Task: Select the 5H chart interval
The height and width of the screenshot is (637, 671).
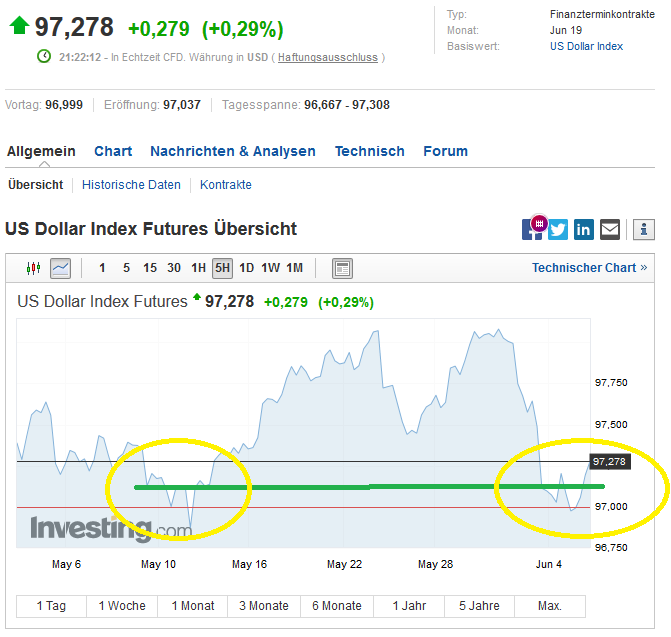Action: [x=222, y=268]
